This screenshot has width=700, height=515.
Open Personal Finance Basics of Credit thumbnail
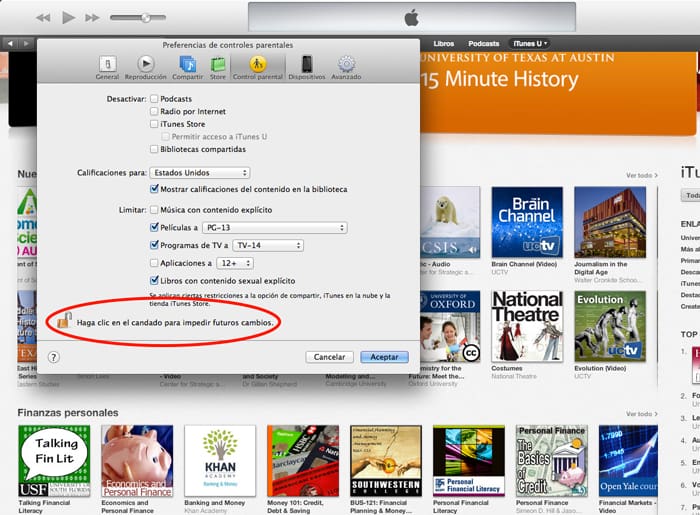pyautogui.click(x=552, y=461)
